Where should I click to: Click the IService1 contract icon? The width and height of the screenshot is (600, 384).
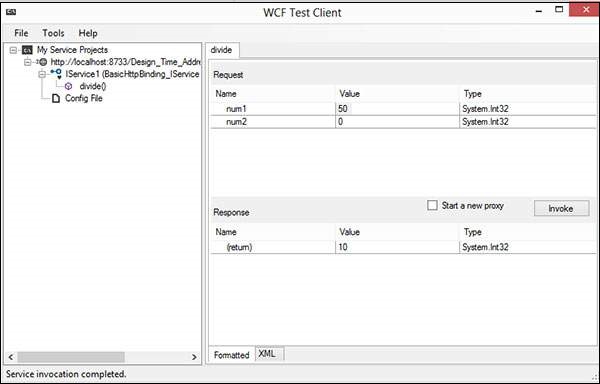(57, 74)
